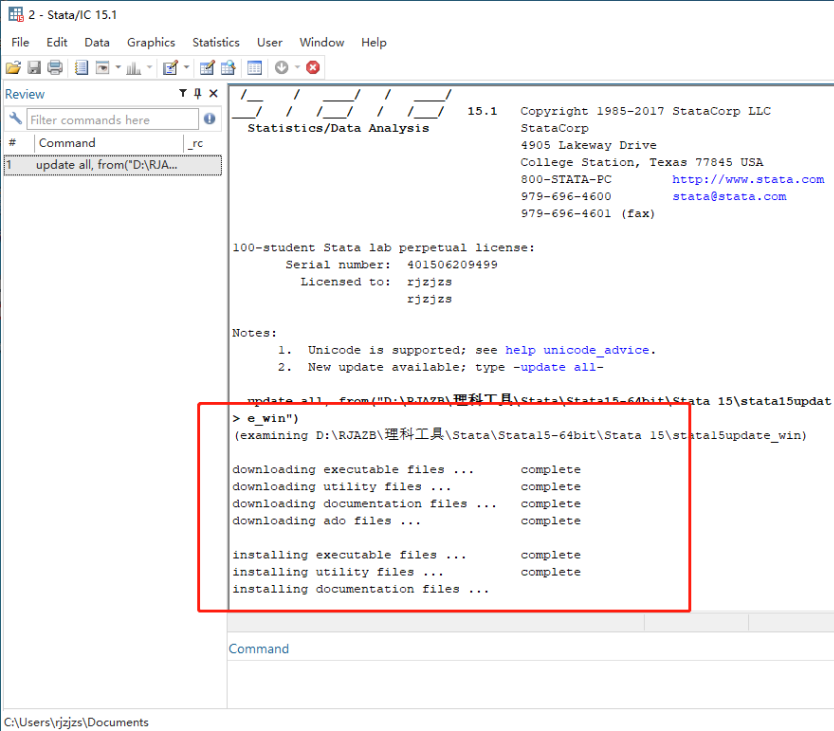Open a new Graph window icon
The width and height of the screenshot is (834, 731).
click(x=135, y=67)
